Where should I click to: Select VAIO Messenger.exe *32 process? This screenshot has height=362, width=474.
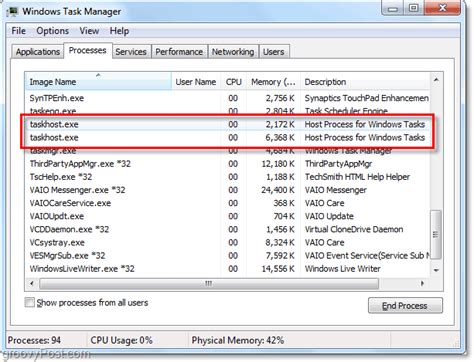click(227, 190)
